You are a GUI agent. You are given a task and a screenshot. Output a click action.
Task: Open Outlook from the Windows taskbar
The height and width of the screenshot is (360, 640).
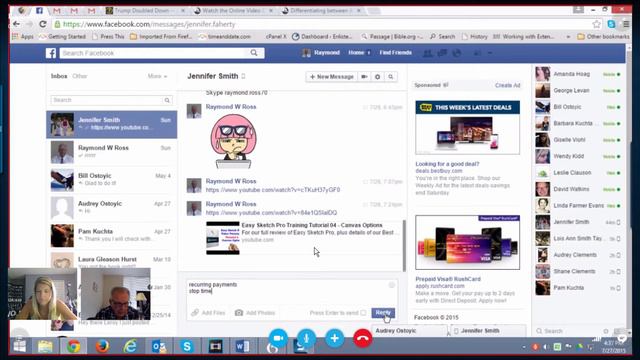(159, 347)
